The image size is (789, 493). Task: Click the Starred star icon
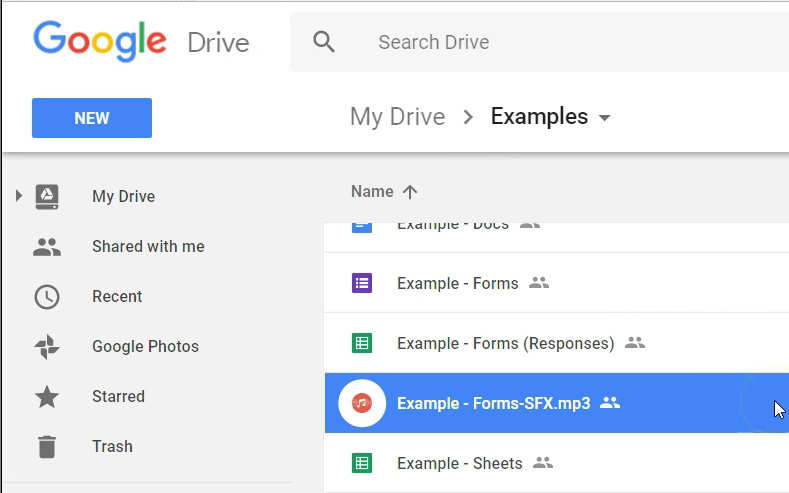pos(47,396)
